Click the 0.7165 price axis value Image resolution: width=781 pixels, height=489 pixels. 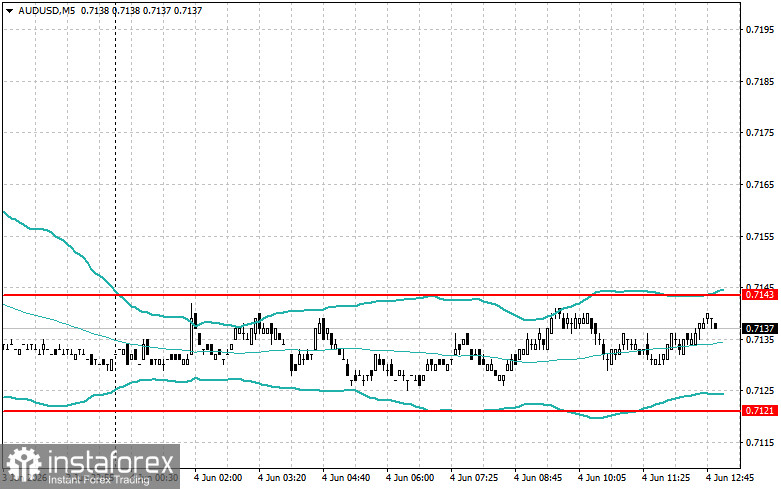point(760,184)
